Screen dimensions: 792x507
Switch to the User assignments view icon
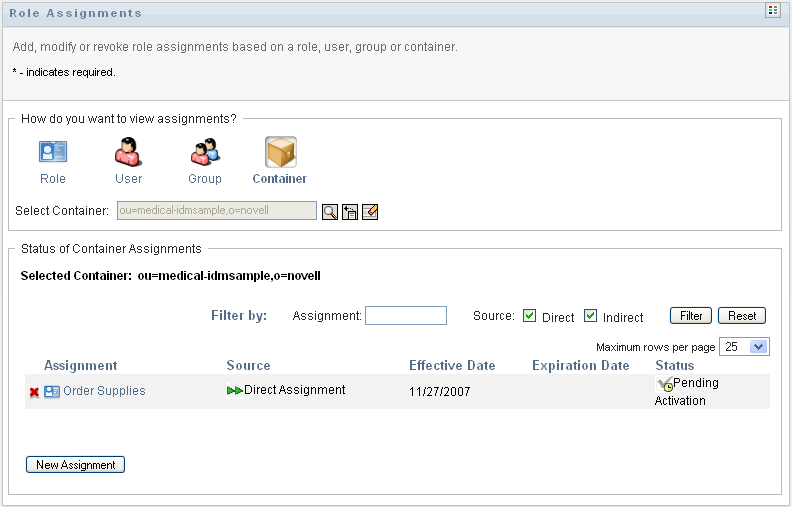128,153
